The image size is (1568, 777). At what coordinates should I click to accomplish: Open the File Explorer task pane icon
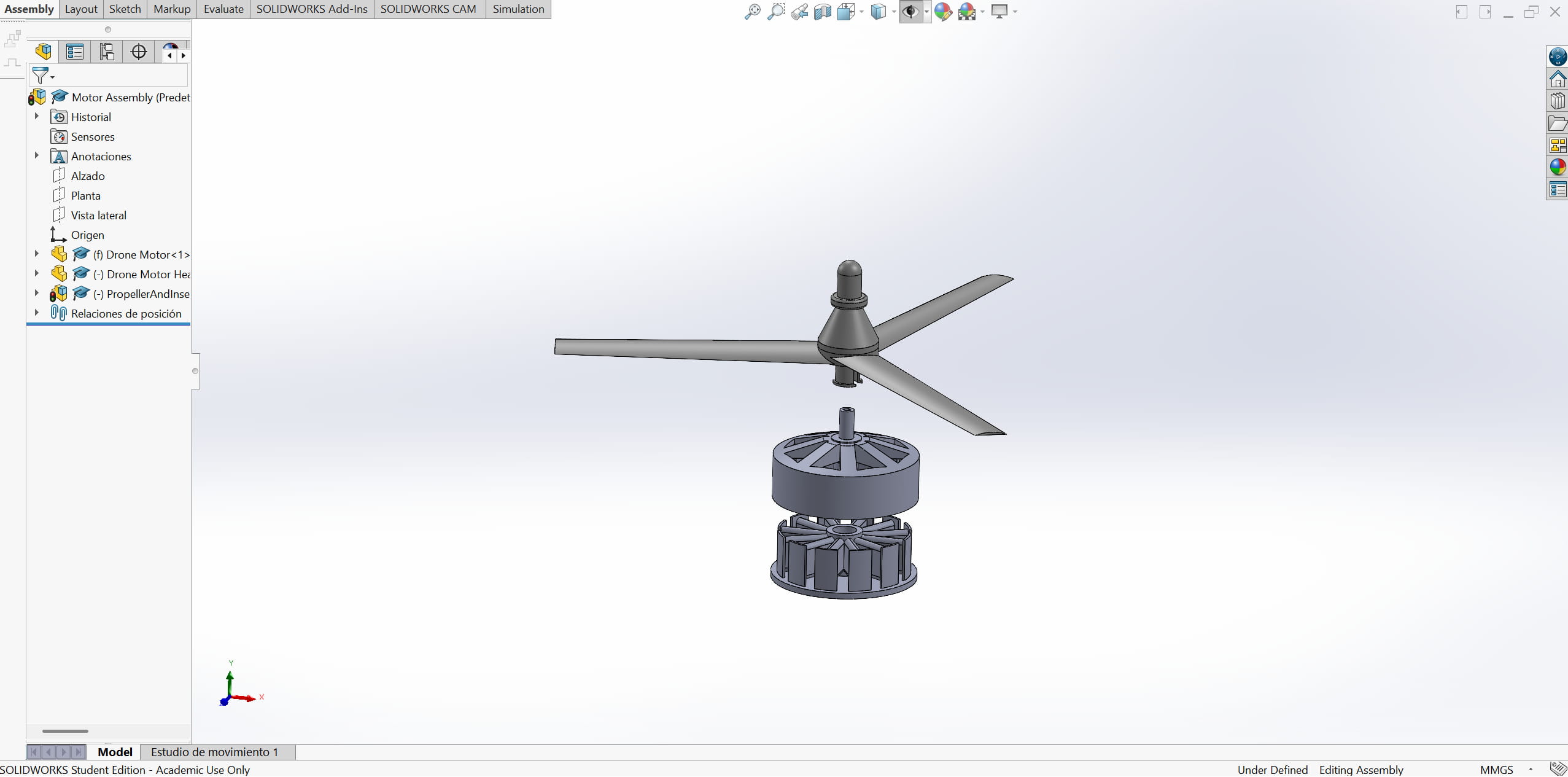tap(1558, 123)
